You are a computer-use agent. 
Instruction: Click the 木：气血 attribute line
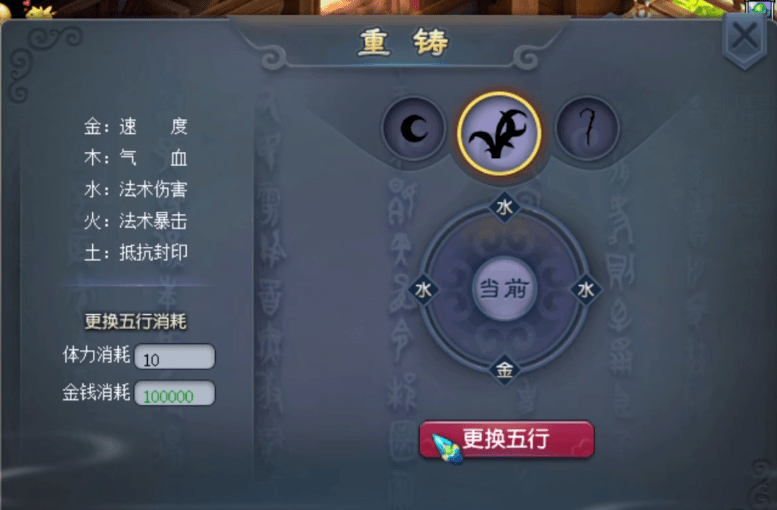click(x=136, y=158)
